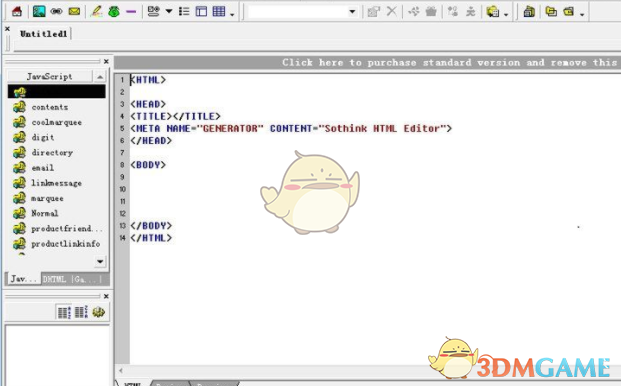Insert horizontal rule with purple line icon
Viewport: 621px width, 386px height.
pyautogui.click(x=131, y=11)
